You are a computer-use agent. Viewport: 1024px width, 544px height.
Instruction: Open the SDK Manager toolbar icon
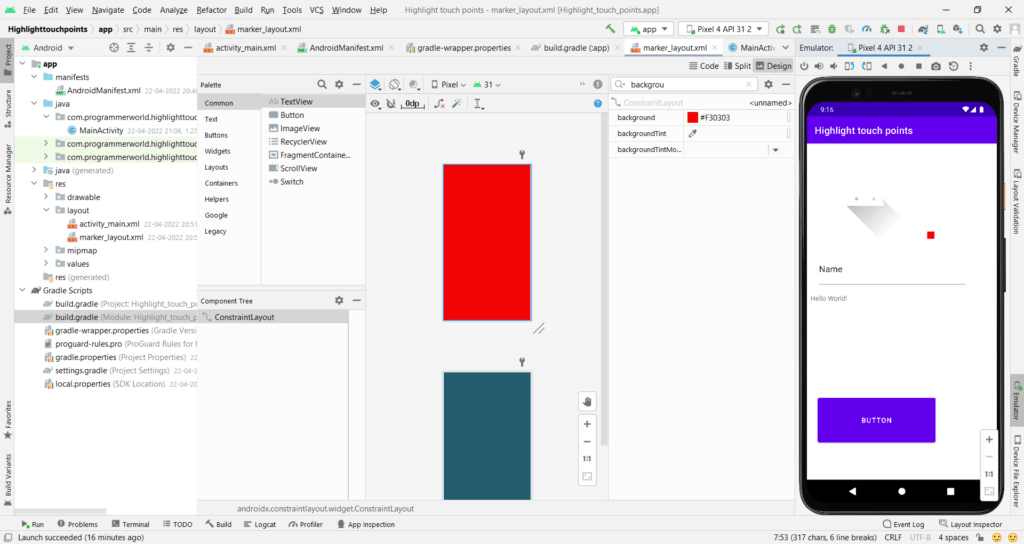tap(957, 29)
